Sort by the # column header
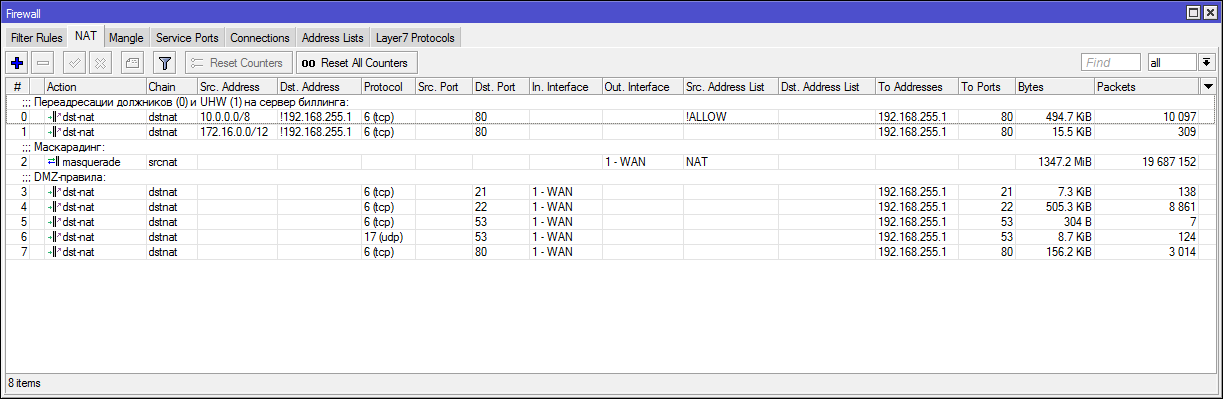 17,87
